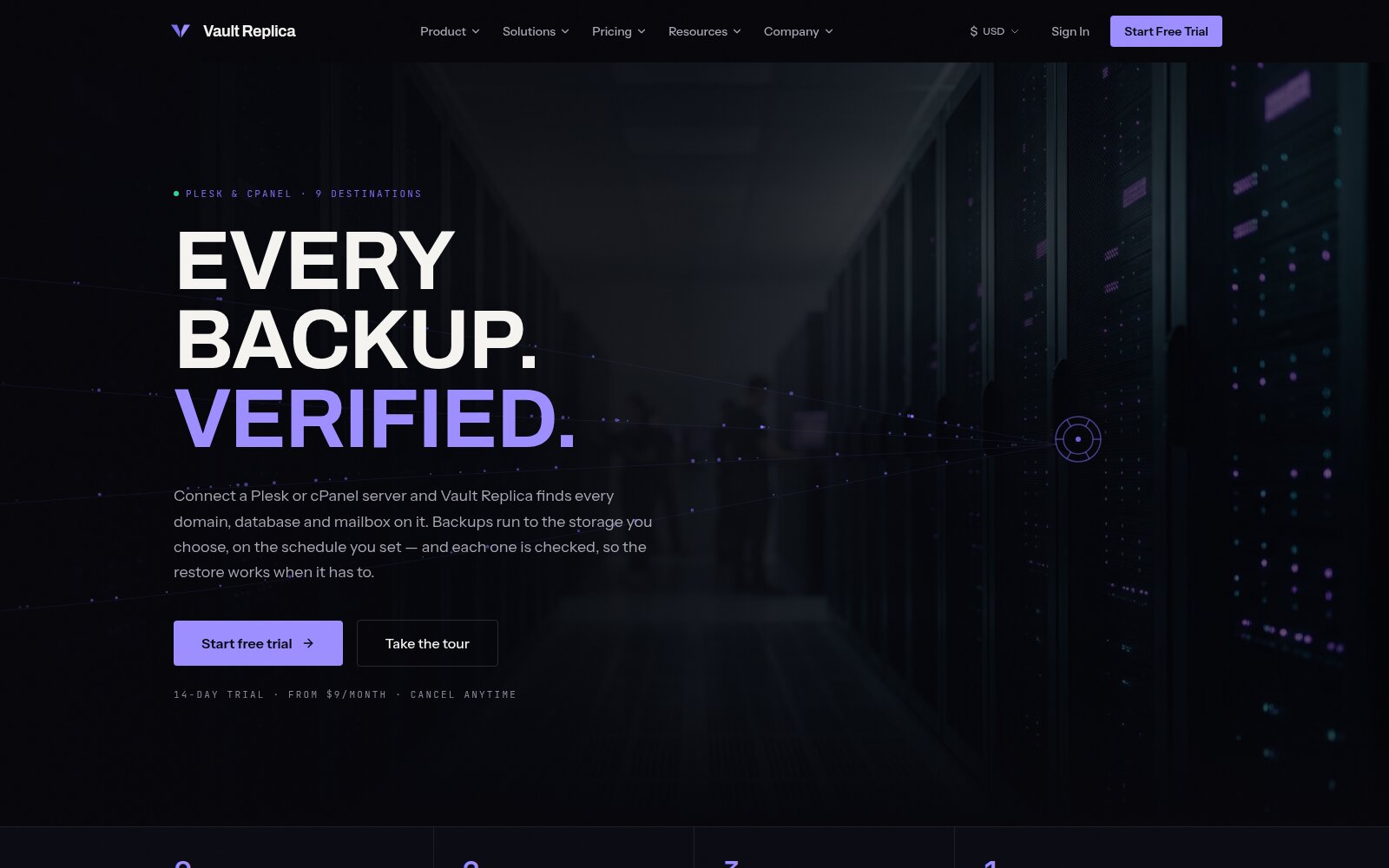Viewport: 1389px width, 868px height.
Task: Click the 'FROM $9/MONTH' footnote text
Action: (x=338, y=694)
